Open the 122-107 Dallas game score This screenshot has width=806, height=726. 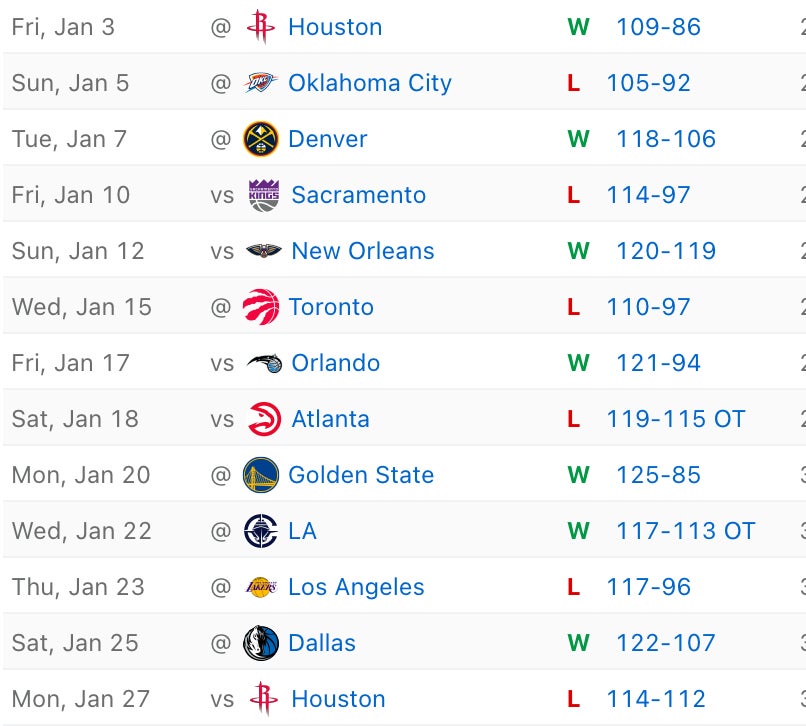click(x=666, y=643)
